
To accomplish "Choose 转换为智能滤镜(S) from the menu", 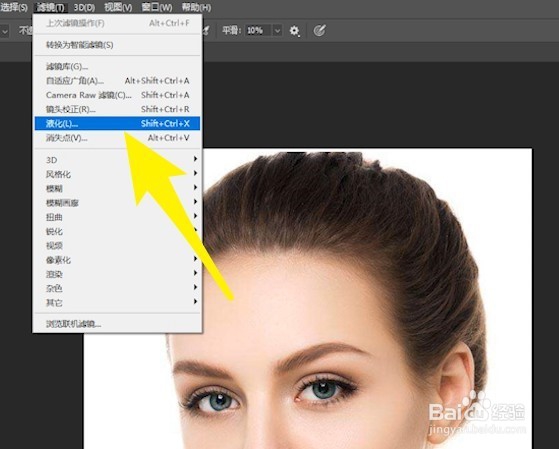I will 117,45.
